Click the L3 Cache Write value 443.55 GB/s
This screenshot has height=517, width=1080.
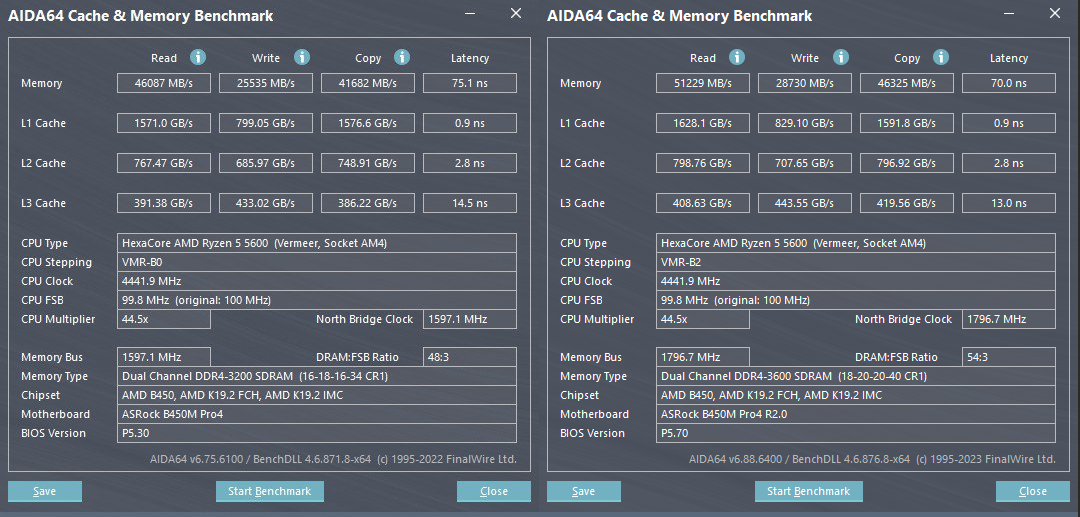(805, 203)
